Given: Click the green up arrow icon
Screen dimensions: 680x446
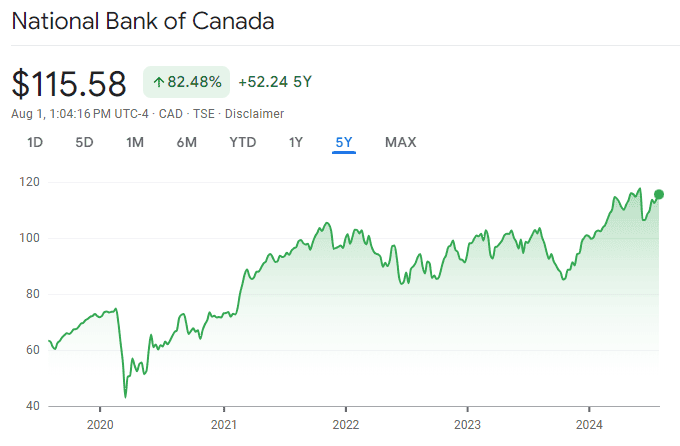Looking at the screenshot, I should (158, 82).
